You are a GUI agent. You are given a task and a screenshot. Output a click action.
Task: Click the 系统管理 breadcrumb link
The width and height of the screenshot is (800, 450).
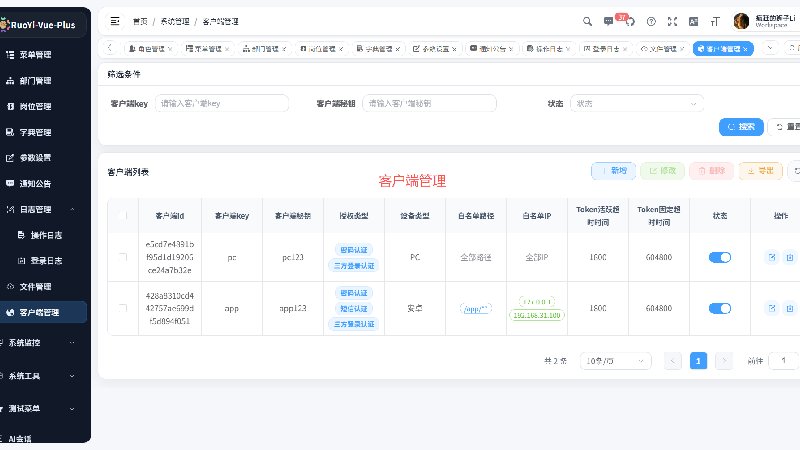click(x=174, y=21)
